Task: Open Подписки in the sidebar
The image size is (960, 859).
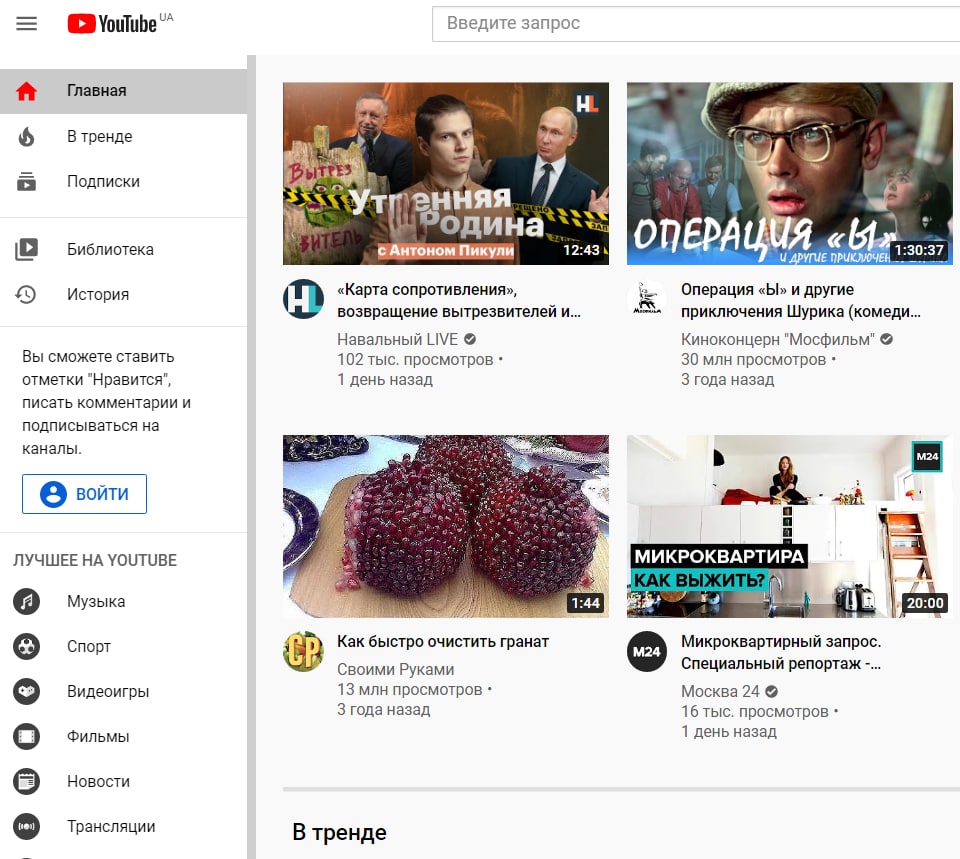Action: point(123,181)
